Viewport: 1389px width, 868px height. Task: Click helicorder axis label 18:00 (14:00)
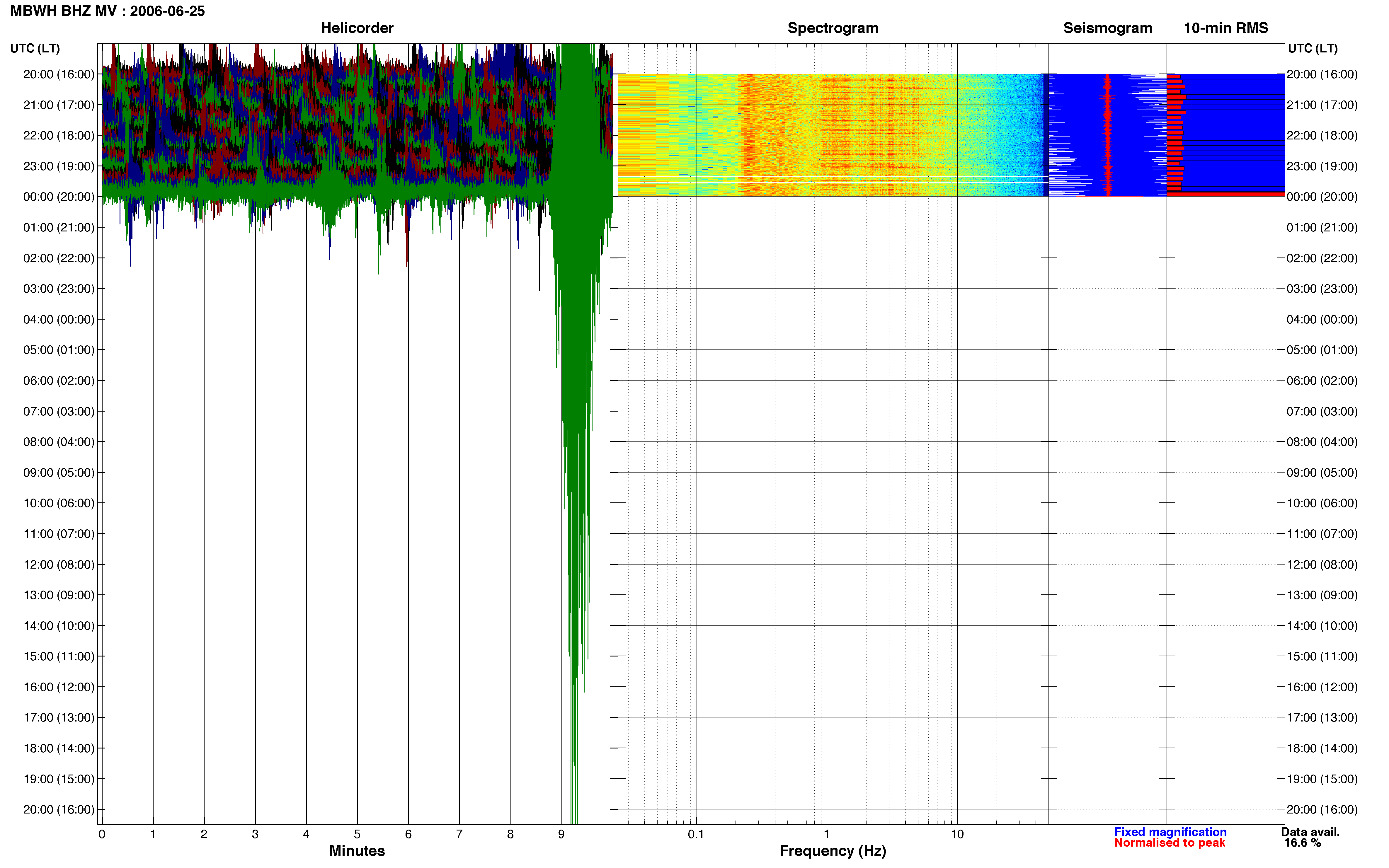59,748
